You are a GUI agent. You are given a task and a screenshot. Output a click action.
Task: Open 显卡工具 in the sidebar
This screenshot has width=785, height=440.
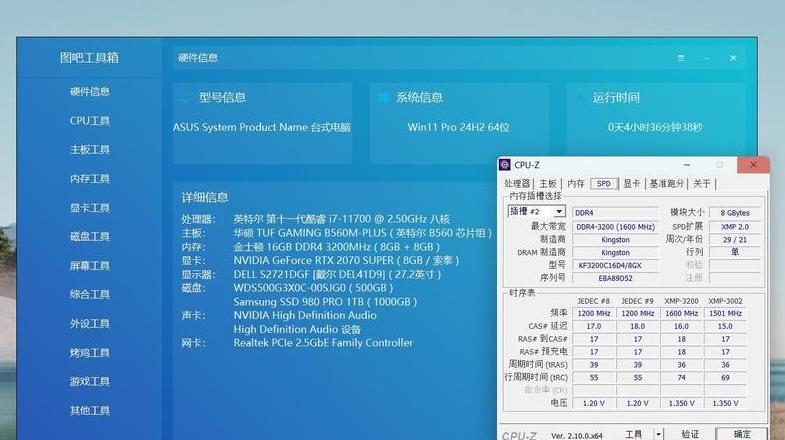[90, 208]
